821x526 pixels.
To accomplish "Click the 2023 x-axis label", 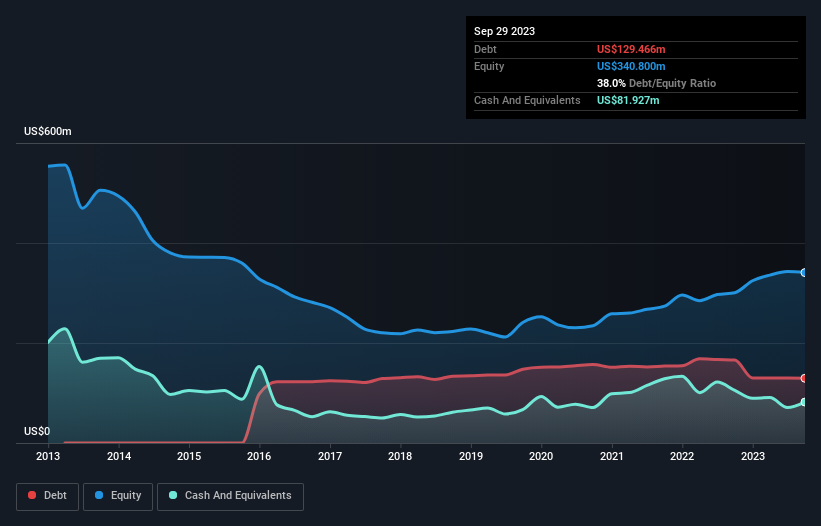I will [x=752, y=456].
